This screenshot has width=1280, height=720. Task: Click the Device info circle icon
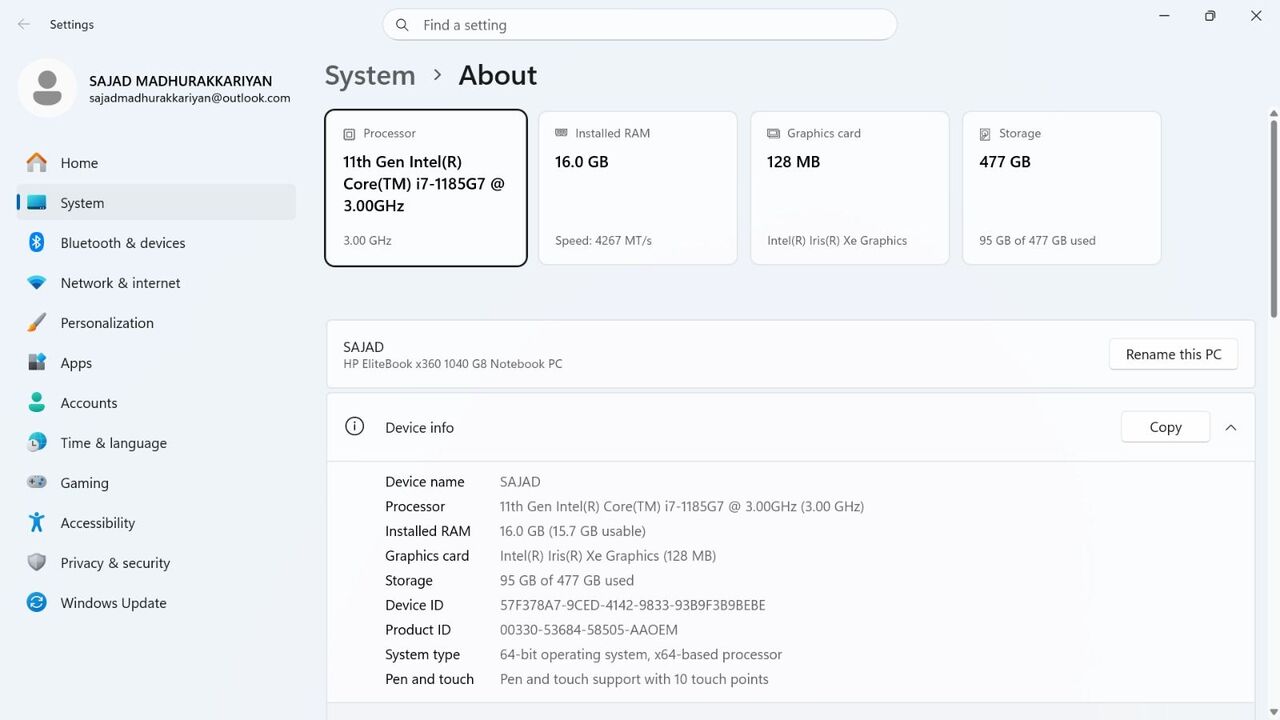pos(354,426)
